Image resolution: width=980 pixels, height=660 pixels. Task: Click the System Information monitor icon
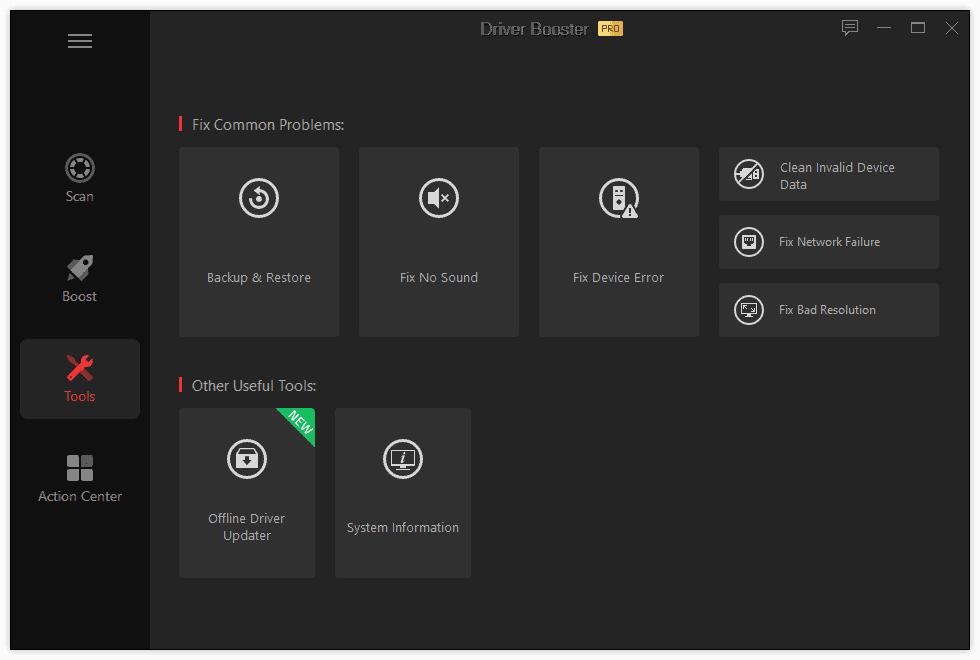click(403, 459)
